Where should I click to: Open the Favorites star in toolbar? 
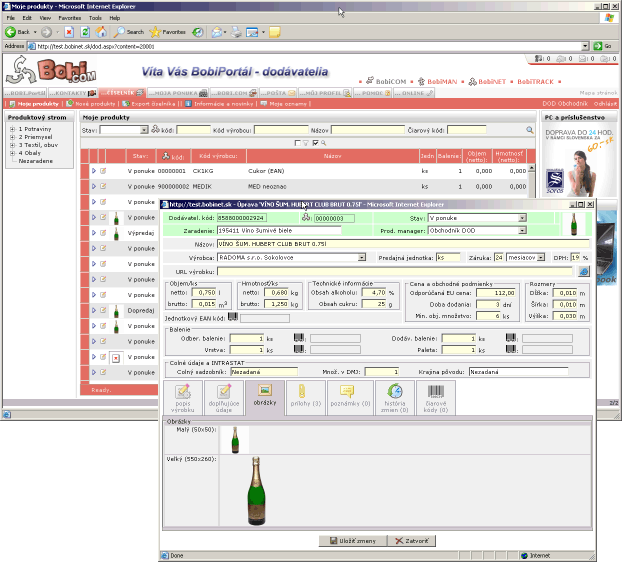(167, 32)
